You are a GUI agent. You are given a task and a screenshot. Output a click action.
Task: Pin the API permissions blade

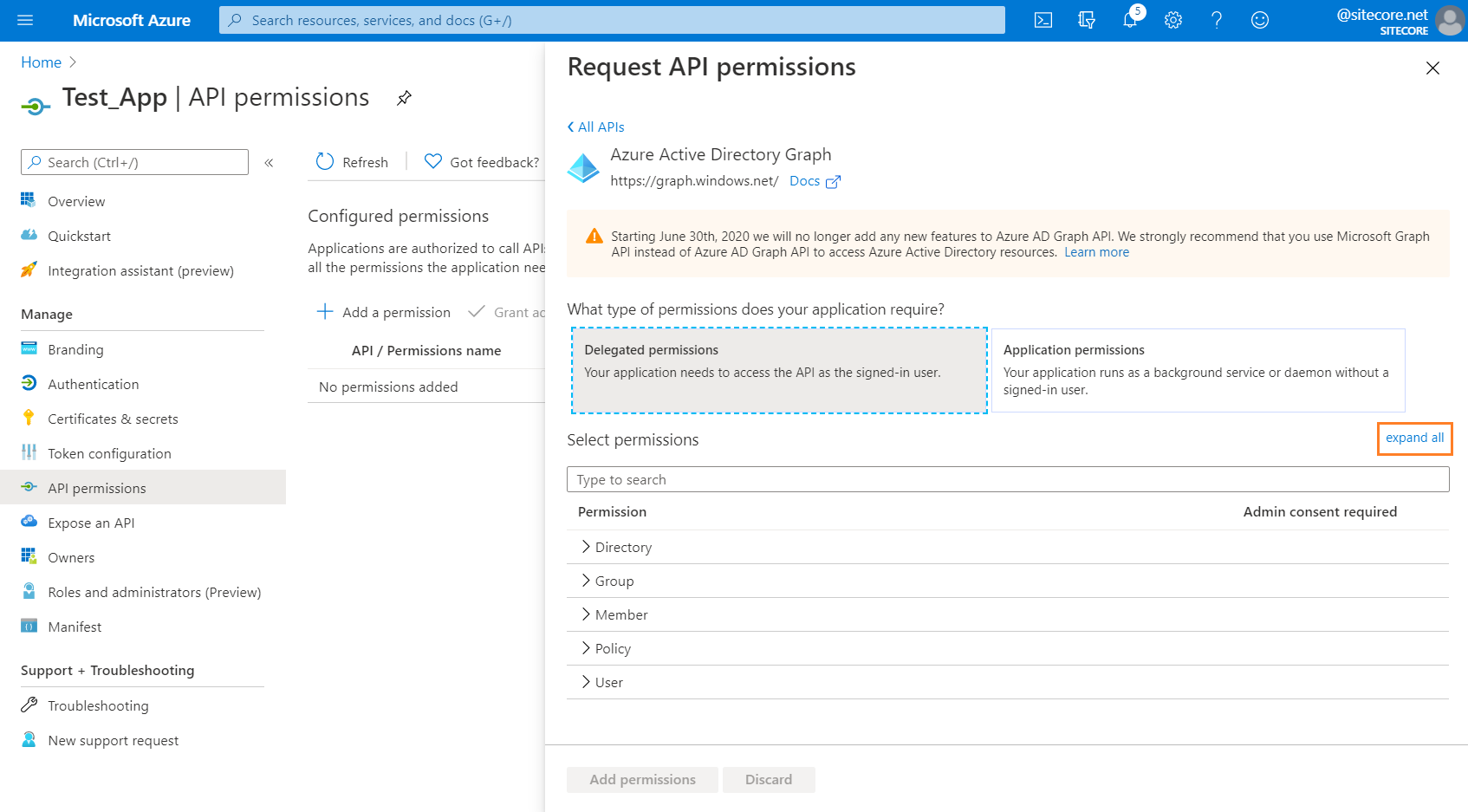click(403, 98)
